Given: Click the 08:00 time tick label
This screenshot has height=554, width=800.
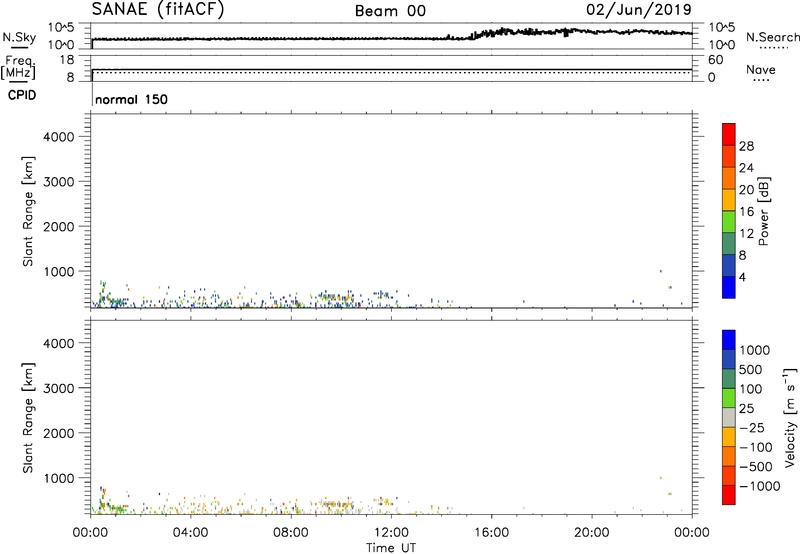Looking at the screenshot, I should click(291, 533).
